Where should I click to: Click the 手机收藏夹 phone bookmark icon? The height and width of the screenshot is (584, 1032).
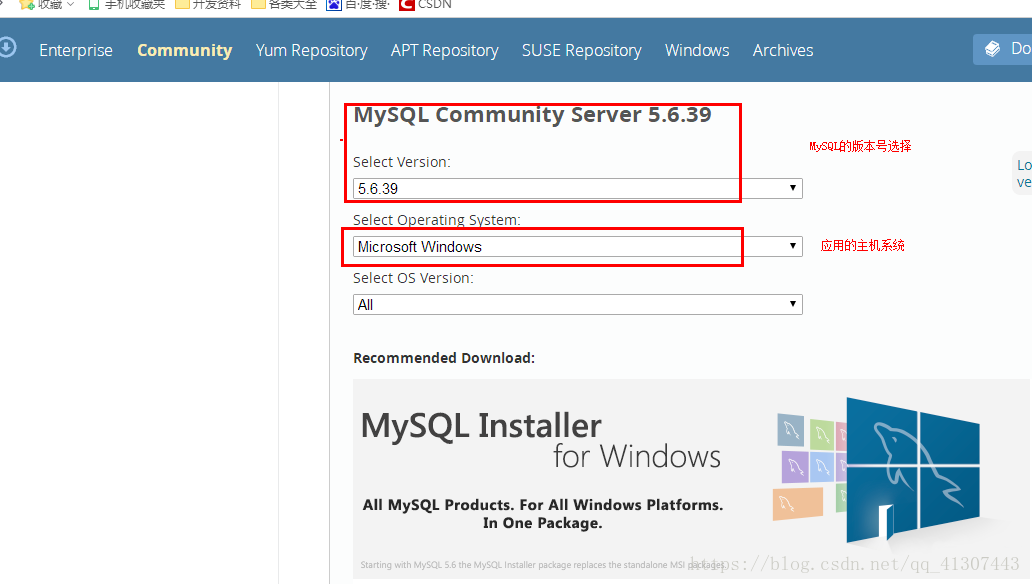click(94, 5)
